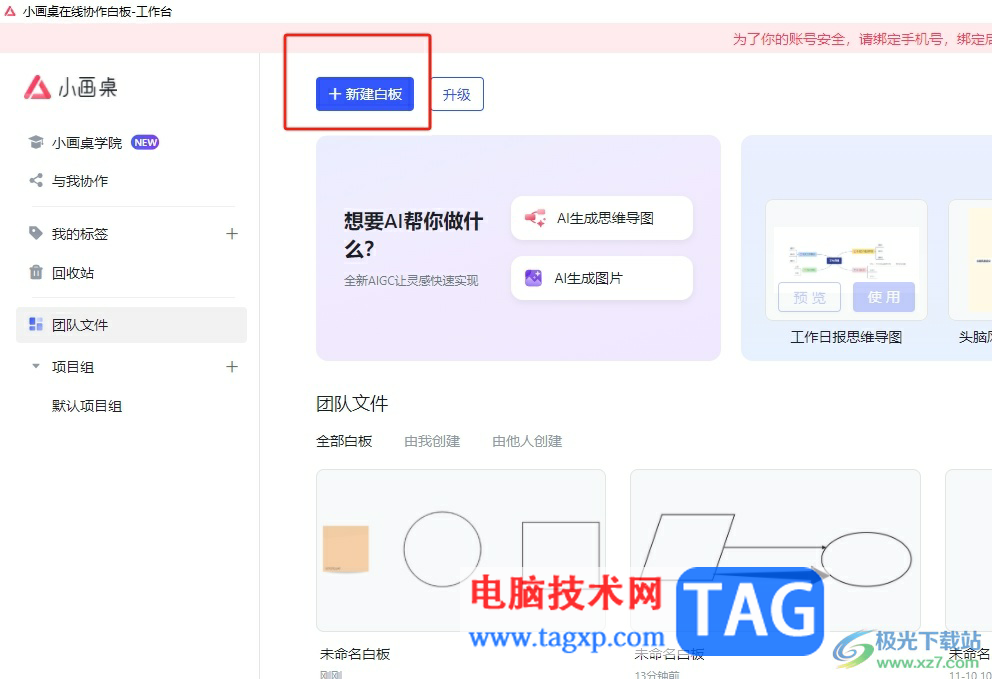Switch to 由他人创建 tab
This screenshot has width=992, height=679.
(527, 441)
